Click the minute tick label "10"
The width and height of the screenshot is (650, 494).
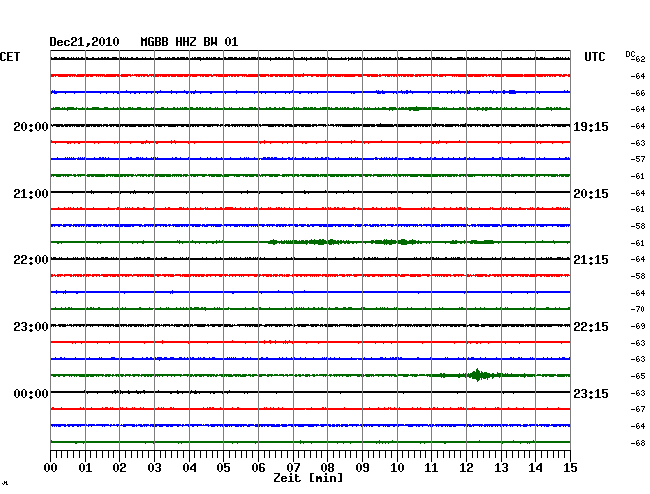397,468
